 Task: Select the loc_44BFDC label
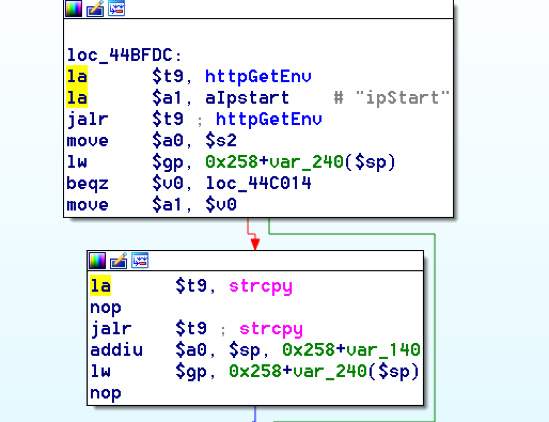coord(125,55)
